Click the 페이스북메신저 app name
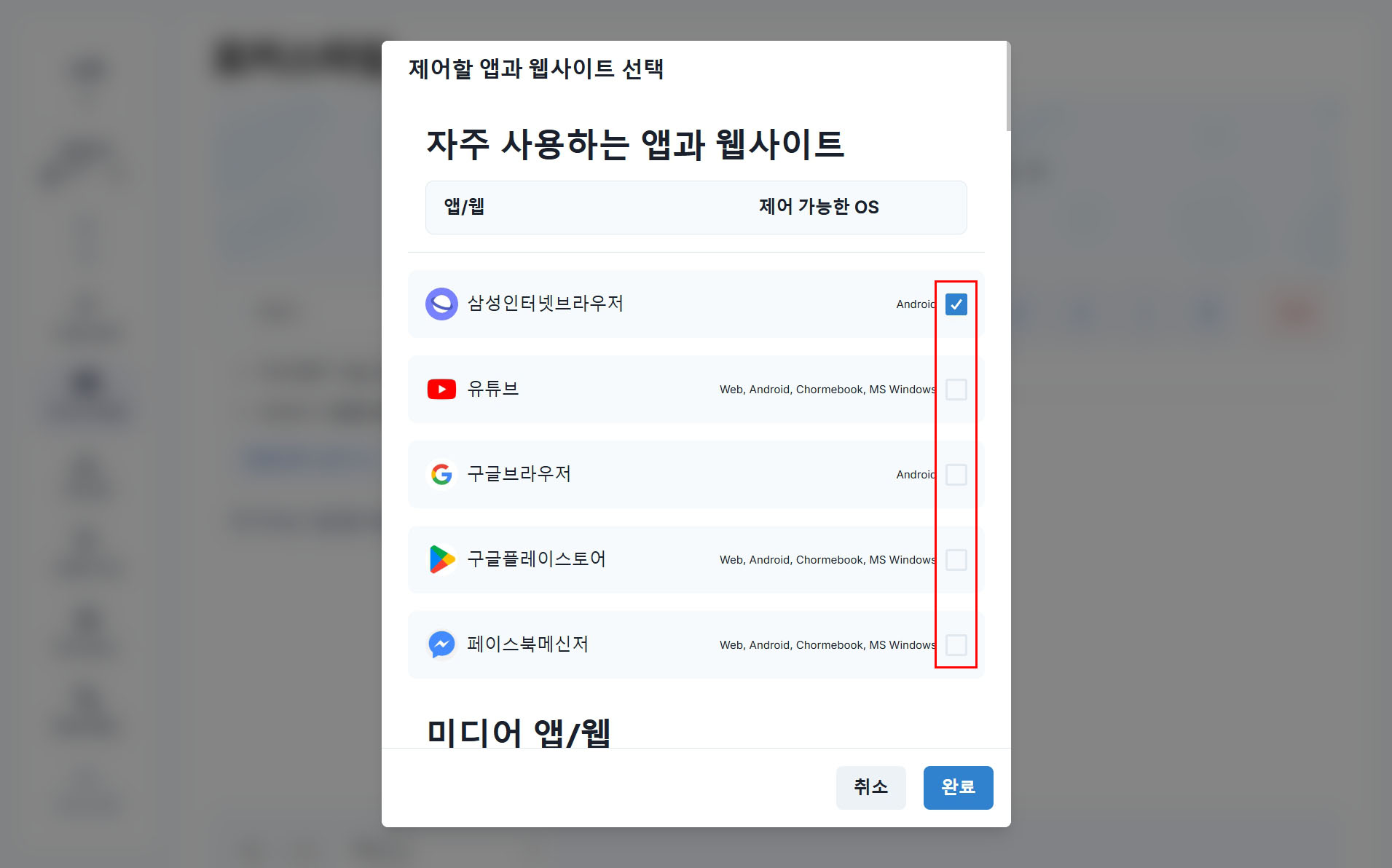Viewport: 1392px width, 868px height. pyautogui.click(x=527, y=644)
